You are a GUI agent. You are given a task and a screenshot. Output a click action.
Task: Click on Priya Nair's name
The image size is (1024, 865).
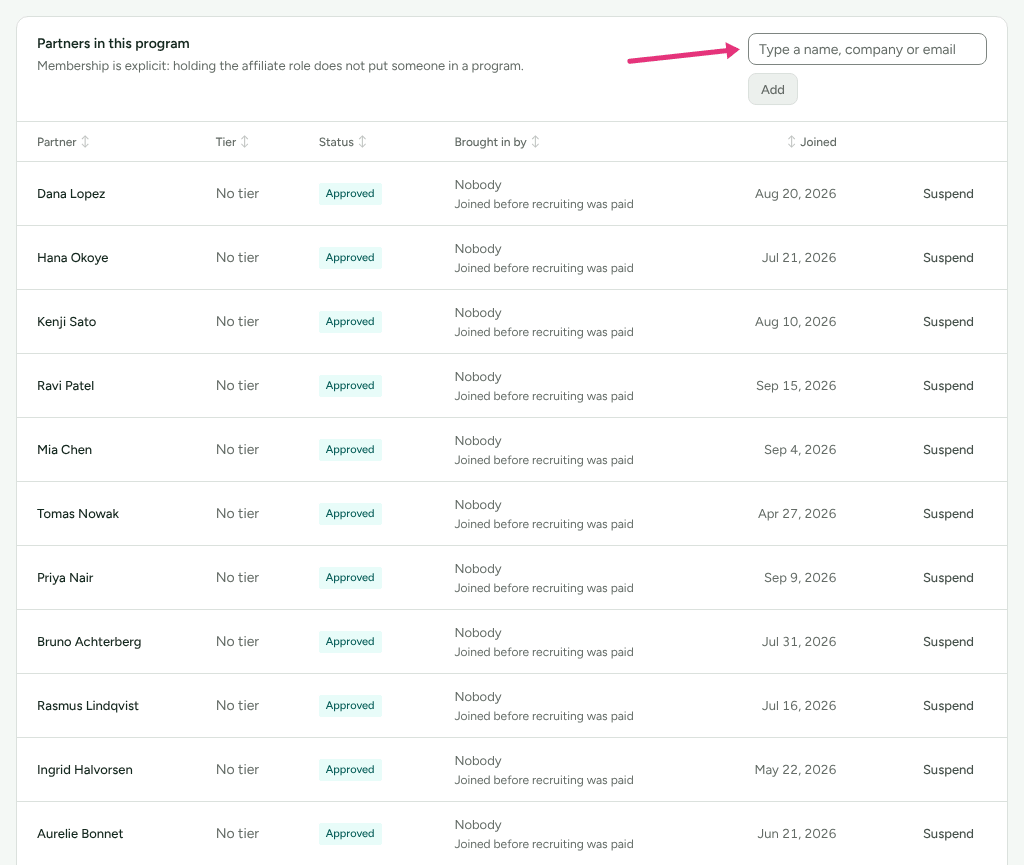coord(65,578)
